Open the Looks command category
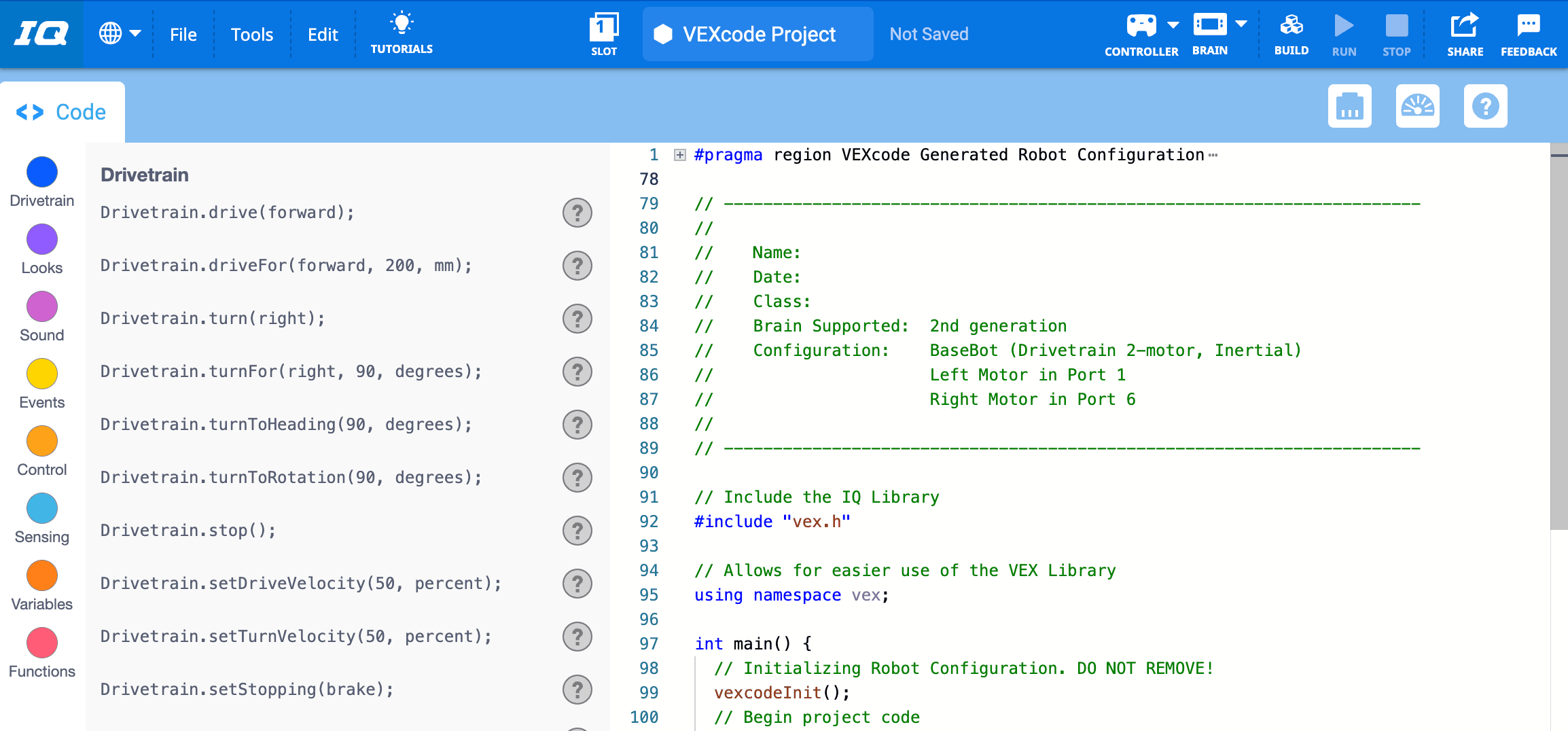1568x731 pixels. 41,239
